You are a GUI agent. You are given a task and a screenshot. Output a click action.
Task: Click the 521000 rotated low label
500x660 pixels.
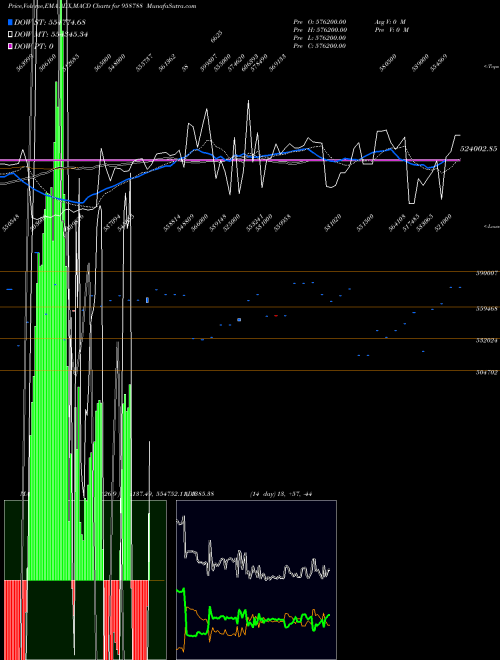pyautogui.click(x=443, y=222)
